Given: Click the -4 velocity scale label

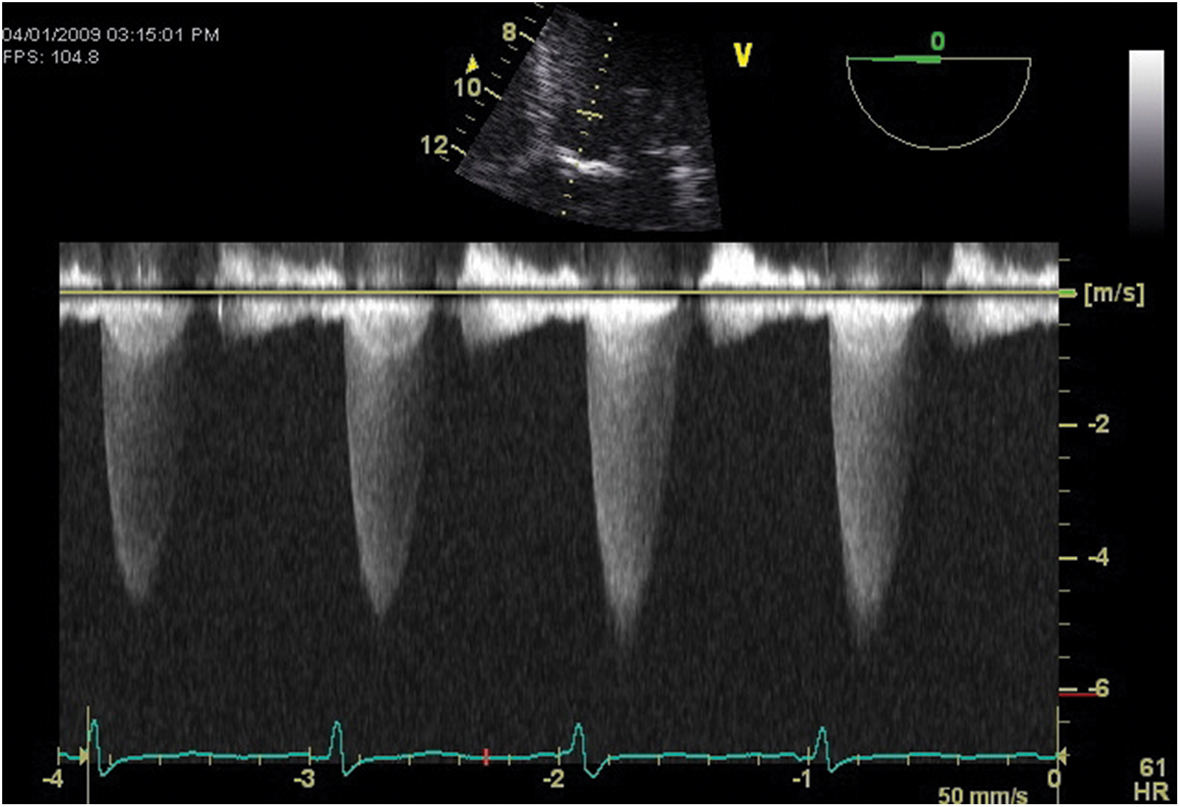Looking at the screenshot, I should [x=1092, y=557].
